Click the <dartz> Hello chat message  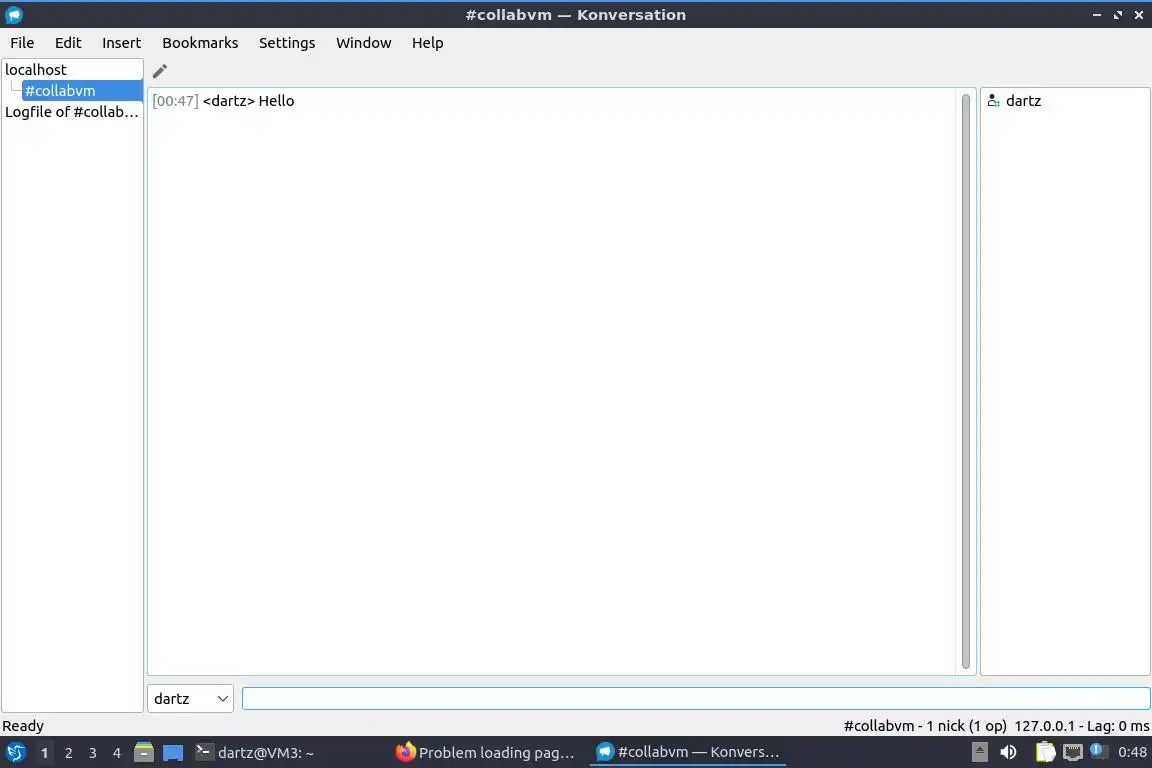248,101
